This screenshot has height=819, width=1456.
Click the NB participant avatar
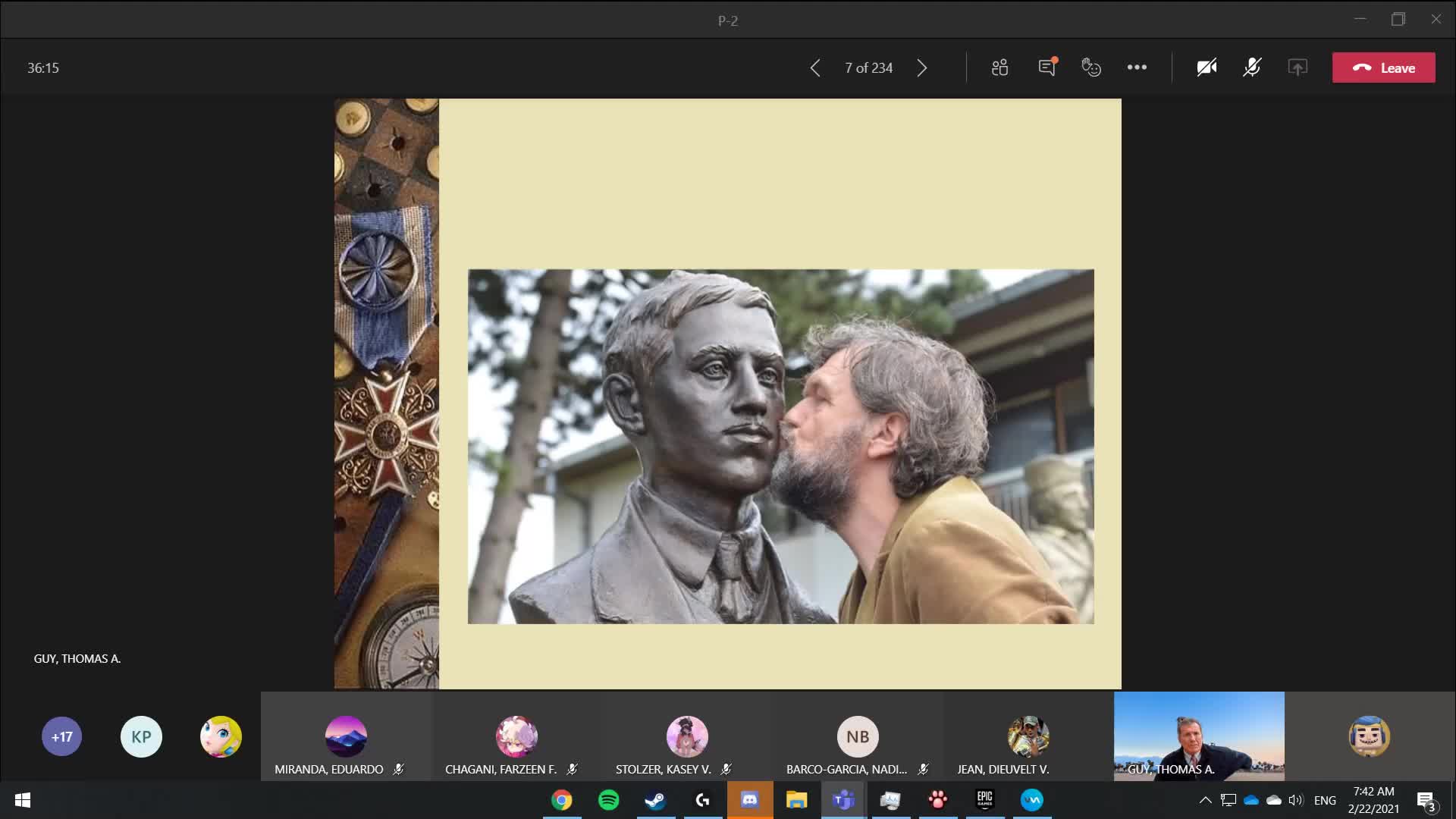click(858, 736)
